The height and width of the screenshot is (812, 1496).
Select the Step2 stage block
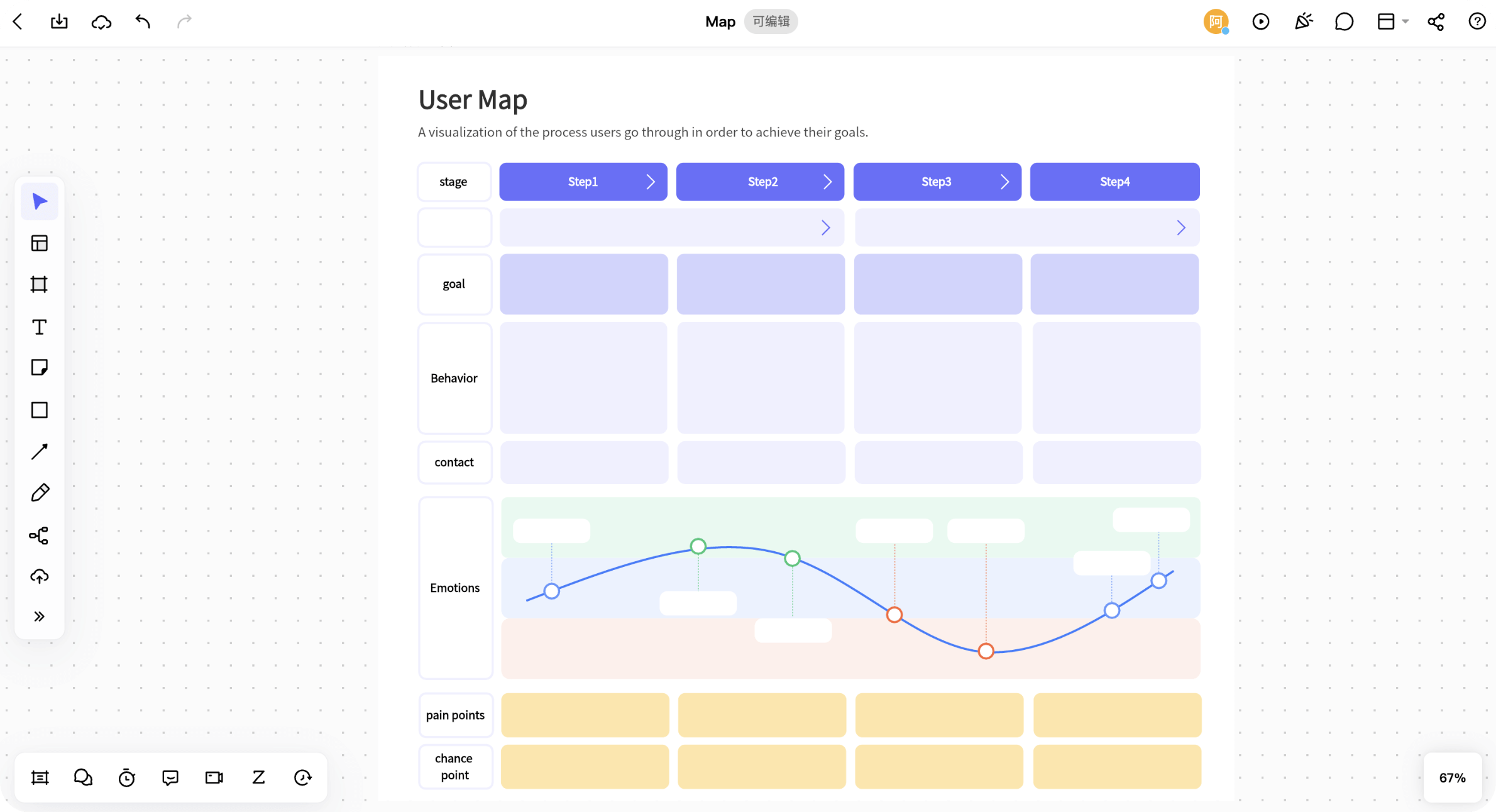click(x=760, y=182)
